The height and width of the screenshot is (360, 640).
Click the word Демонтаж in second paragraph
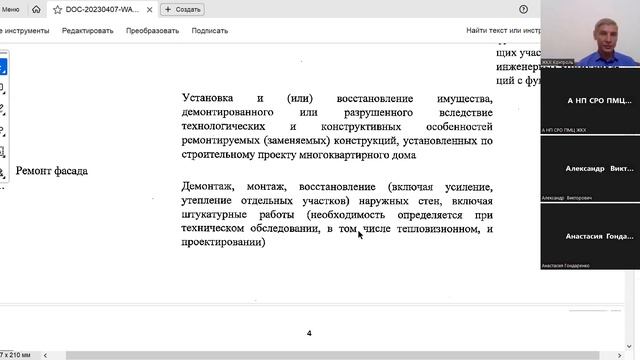pyautogui.click(x=207, y=187)
